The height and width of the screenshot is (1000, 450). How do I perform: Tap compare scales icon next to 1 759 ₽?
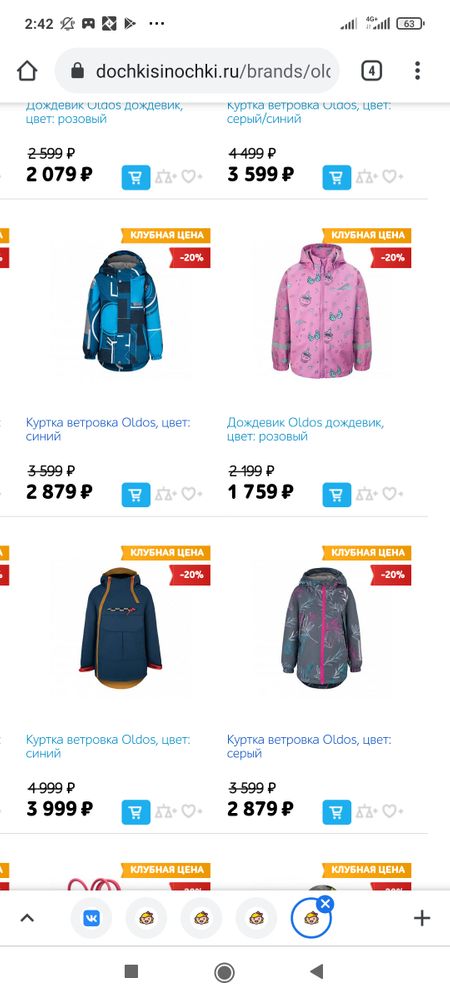click(x=366, y=494)
